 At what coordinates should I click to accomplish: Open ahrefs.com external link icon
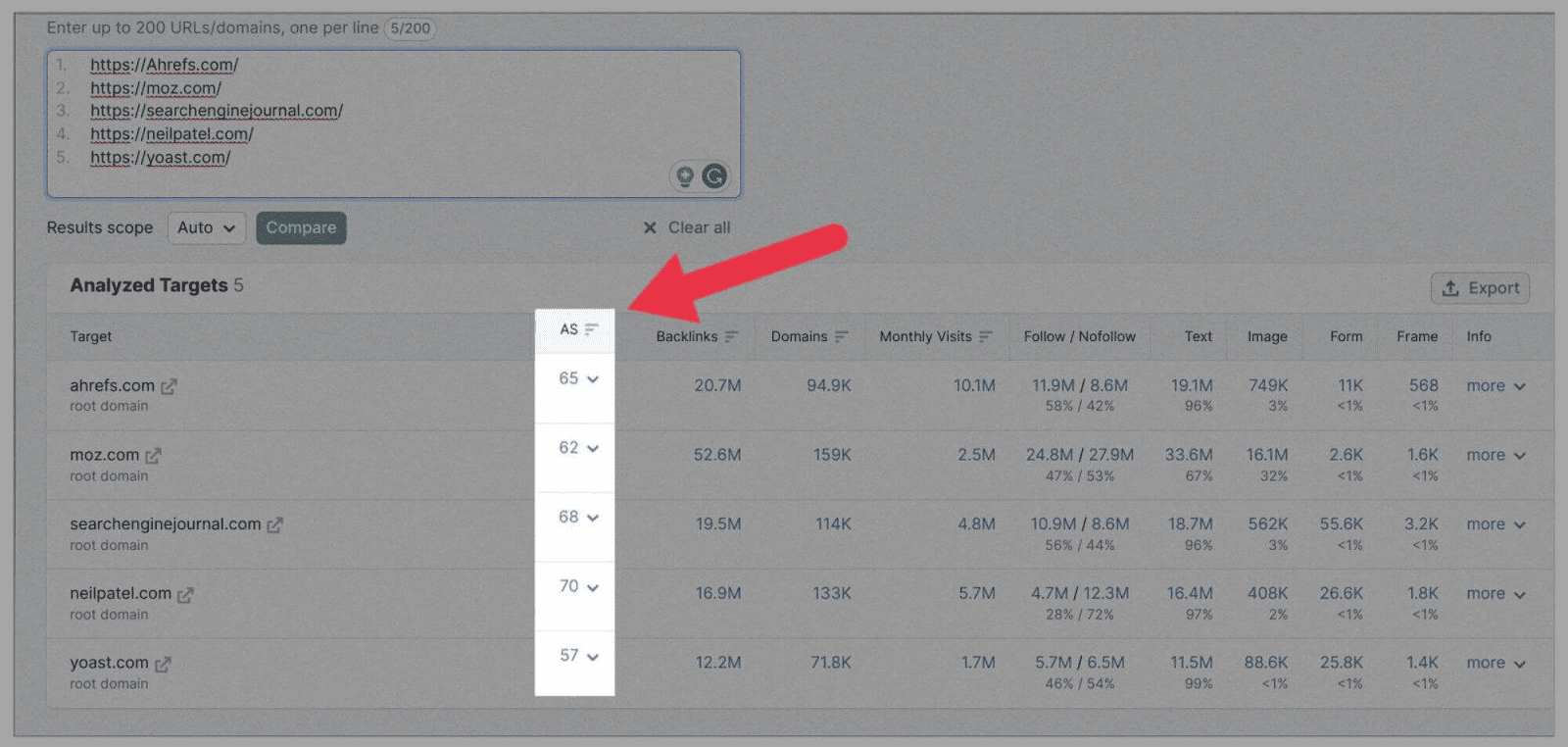pyautogui.click(x=169, y=386)
